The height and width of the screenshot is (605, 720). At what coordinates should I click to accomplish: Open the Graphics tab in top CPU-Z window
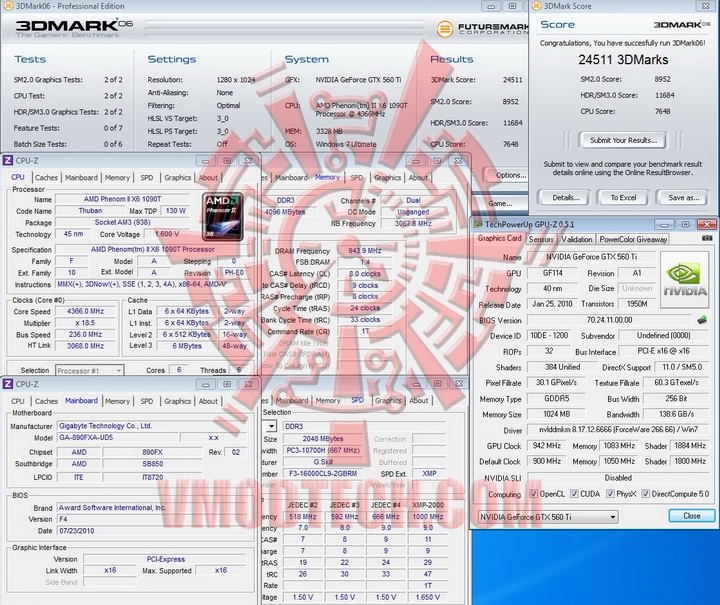(x=178, y=178)
